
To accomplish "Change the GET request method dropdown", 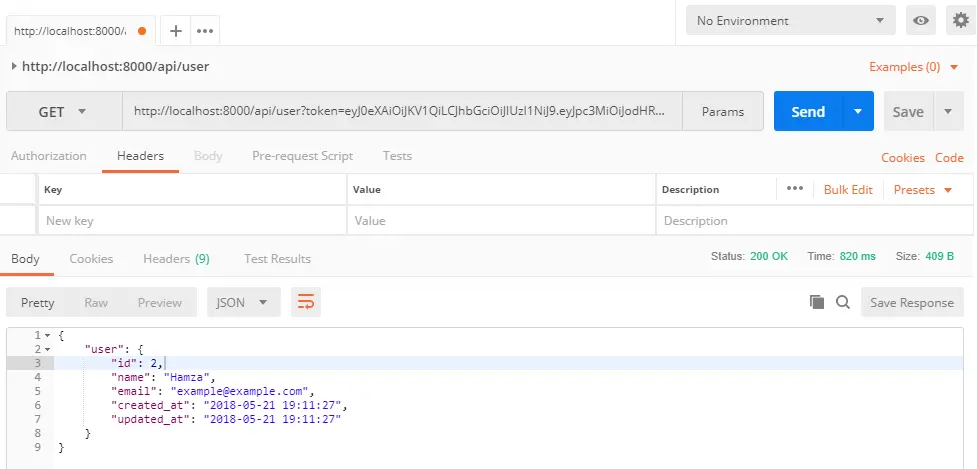I will [64, 112].
